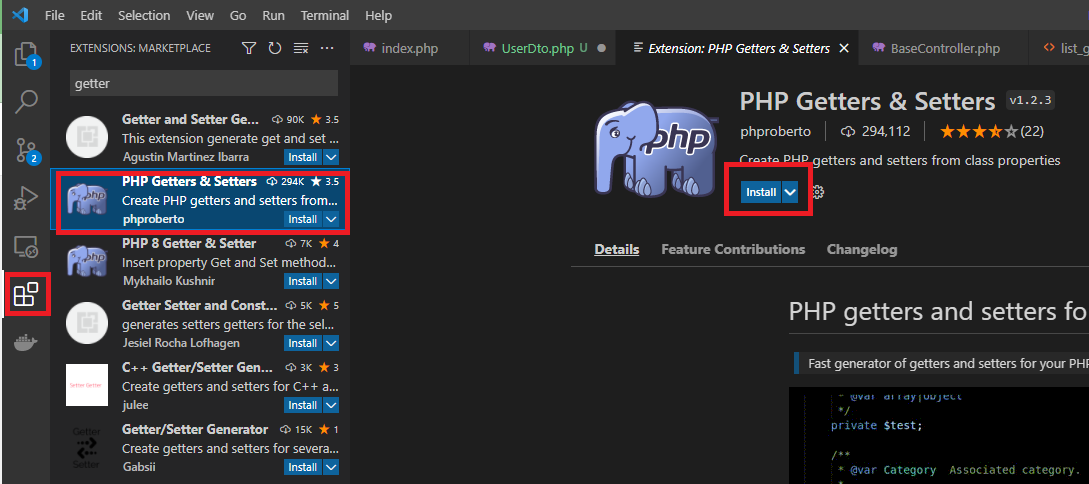Expand install options for C++ Getter/Setter Generator

(331, 405)
